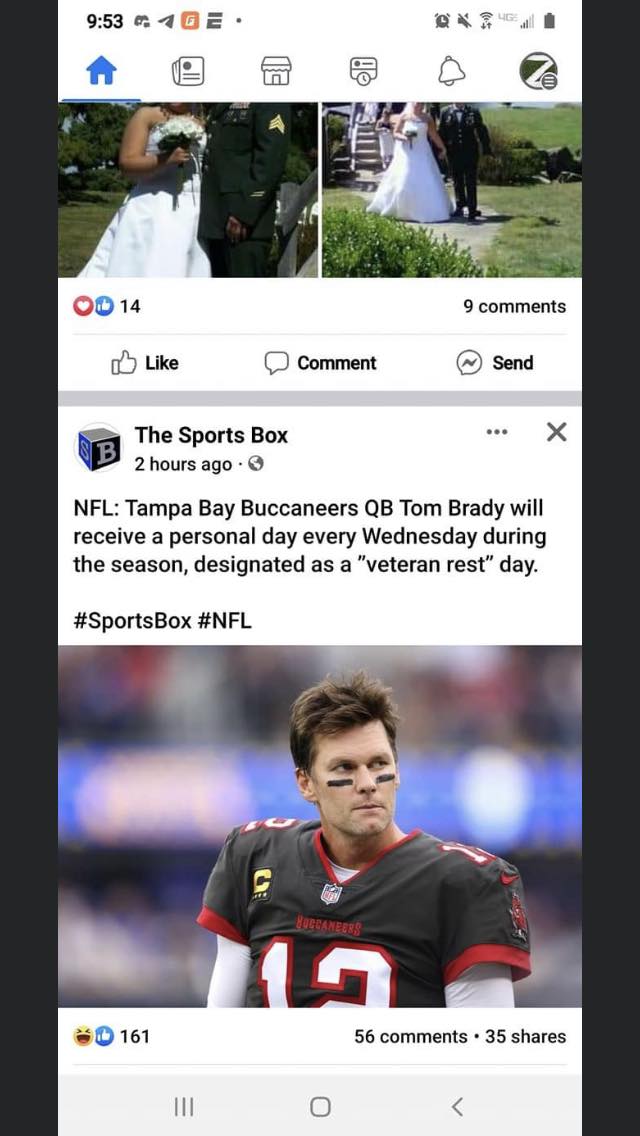This screenshot has width=640, height=1136.
Task: Open three-dot options for Sports Box post
Action: coord(497,433)
